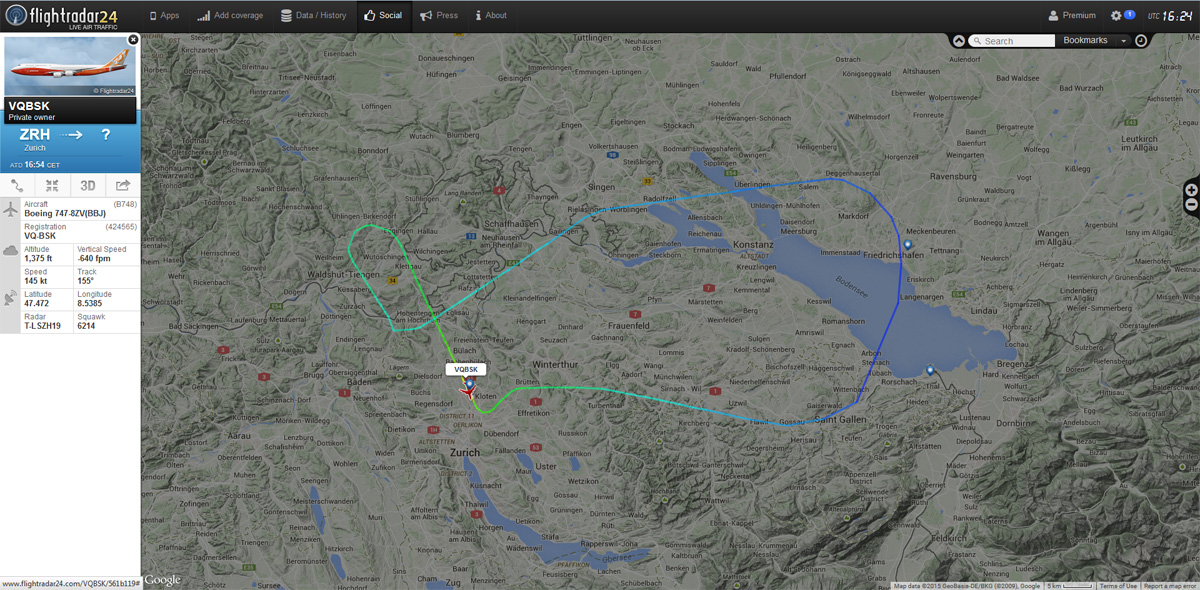Click the history clock icon beside Bookmarks
This screenshot has width=1200, height=590.
[1140, 40]
